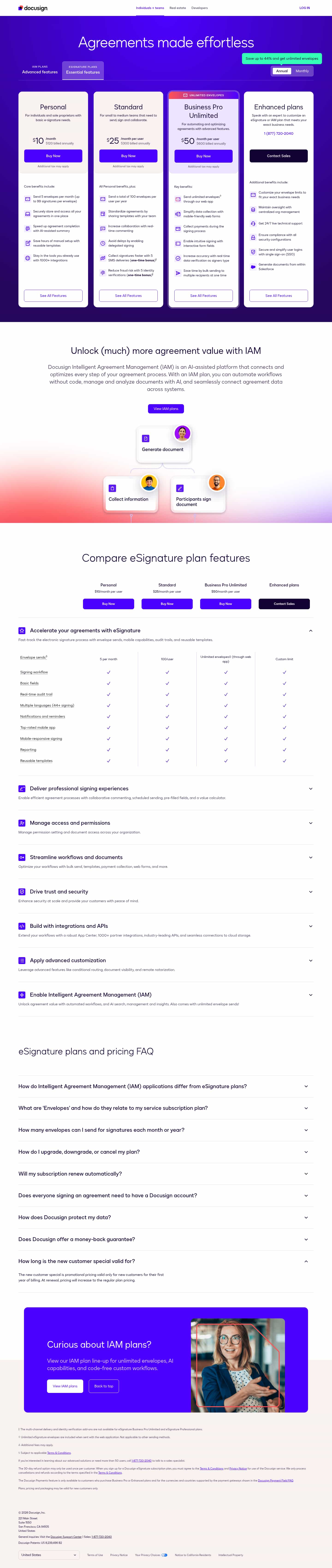Click Buy Now on the Personal plan card

[53, 156]
